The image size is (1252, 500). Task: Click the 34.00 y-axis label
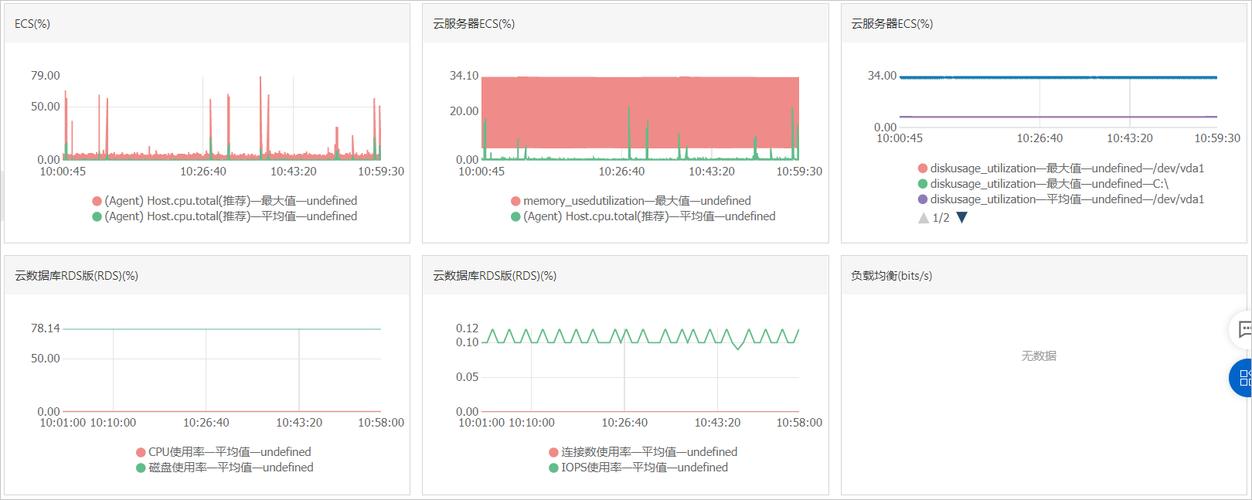click(882, 76)
